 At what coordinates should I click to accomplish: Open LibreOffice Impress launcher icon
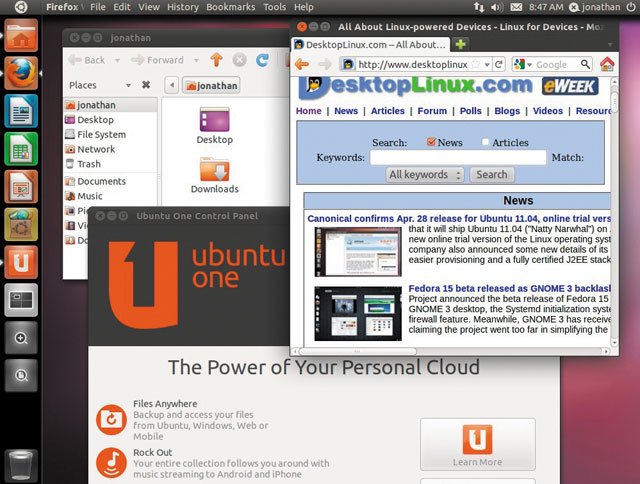coord(21,186)
